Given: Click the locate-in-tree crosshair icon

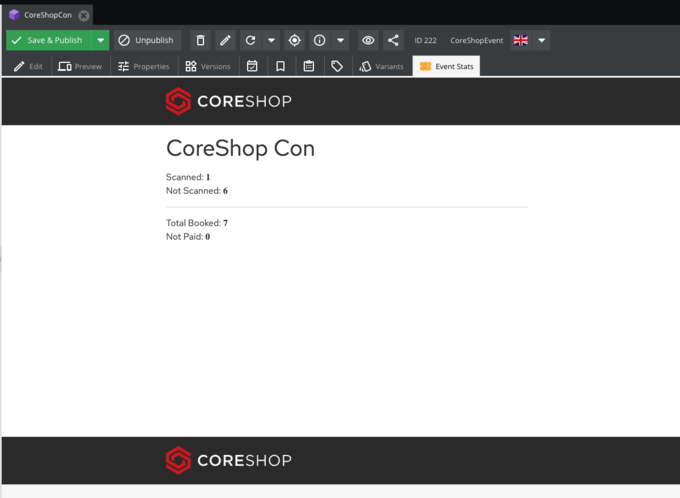Looking at the screenshot, I should 294,40.
